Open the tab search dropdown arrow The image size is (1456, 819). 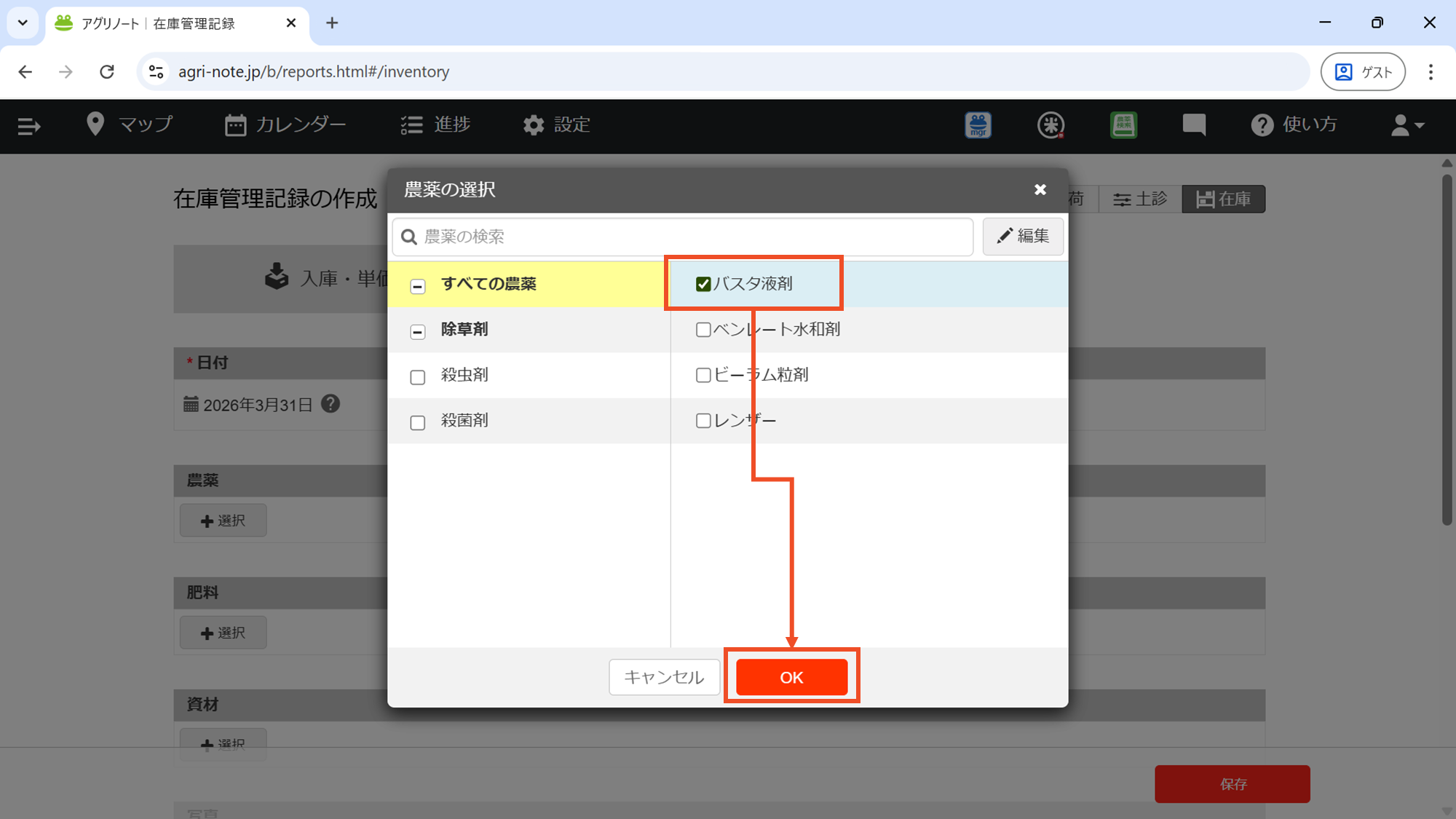point(23,23)
